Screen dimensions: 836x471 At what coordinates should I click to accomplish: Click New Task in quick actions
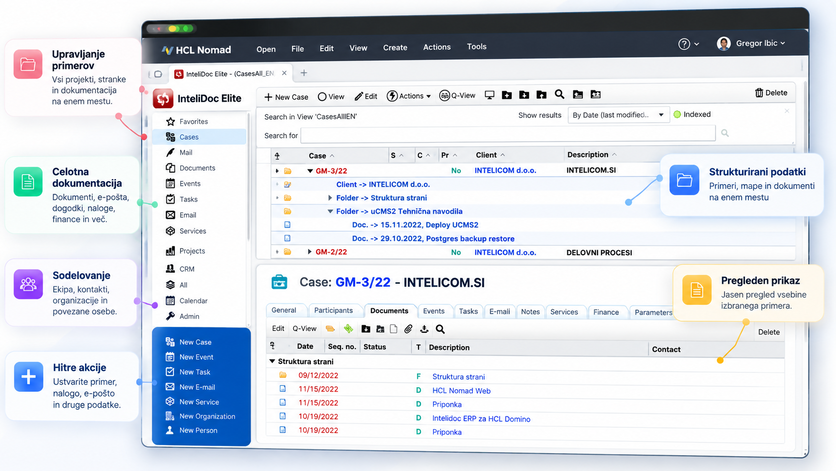188,372
